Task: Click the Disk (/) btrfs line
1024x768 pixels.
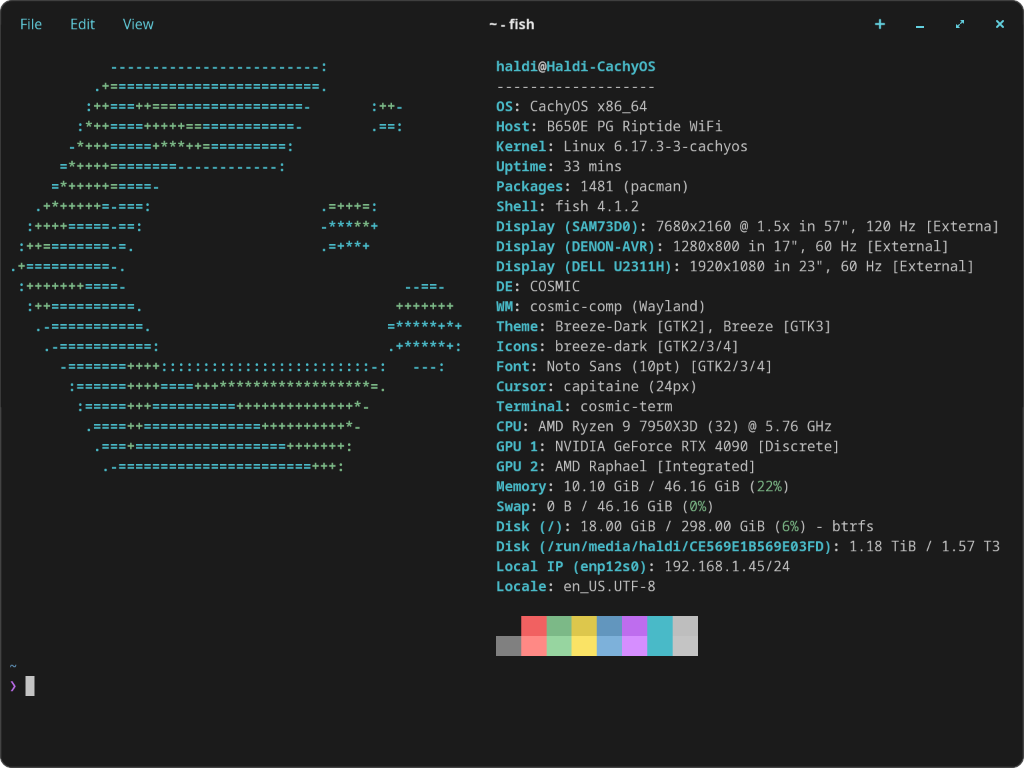Action: [684, 526]
